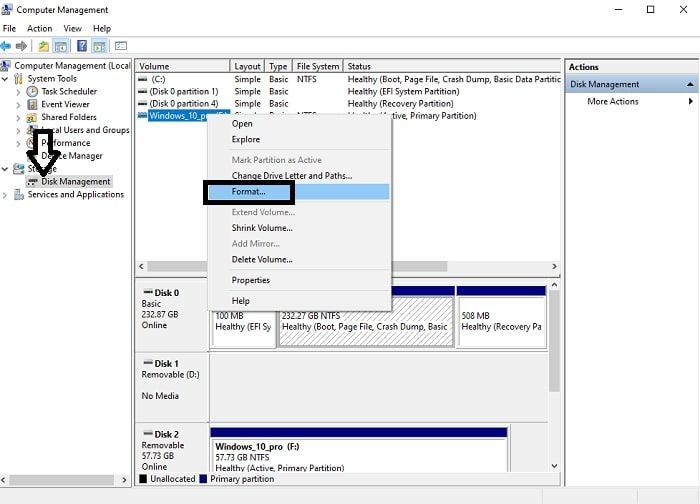The height and width of the screenshot is (504, 700).
Task: Expand the Performance node
Action: click(x=18, y=144)
